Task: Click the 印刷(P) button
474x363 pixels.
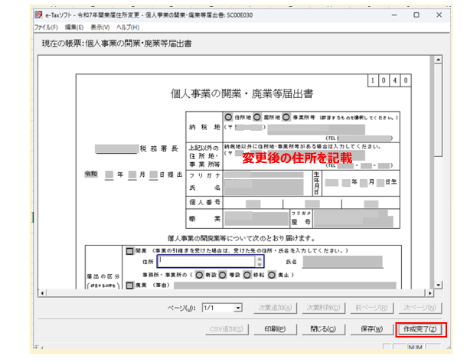Action: (275, 329)
